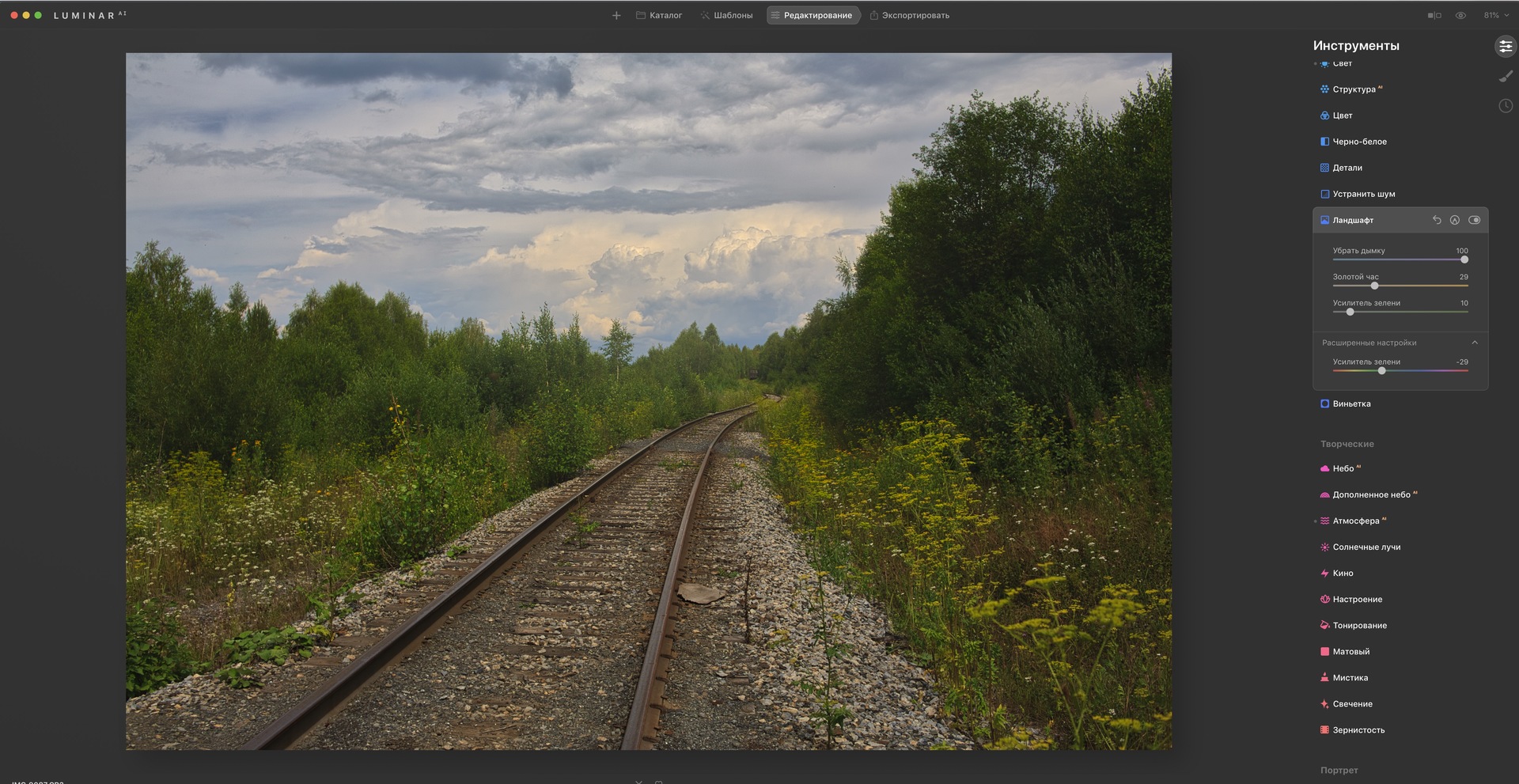Open the mask icon in Ландшафт header
The image size is (1519, 784).
point(1454,220)
